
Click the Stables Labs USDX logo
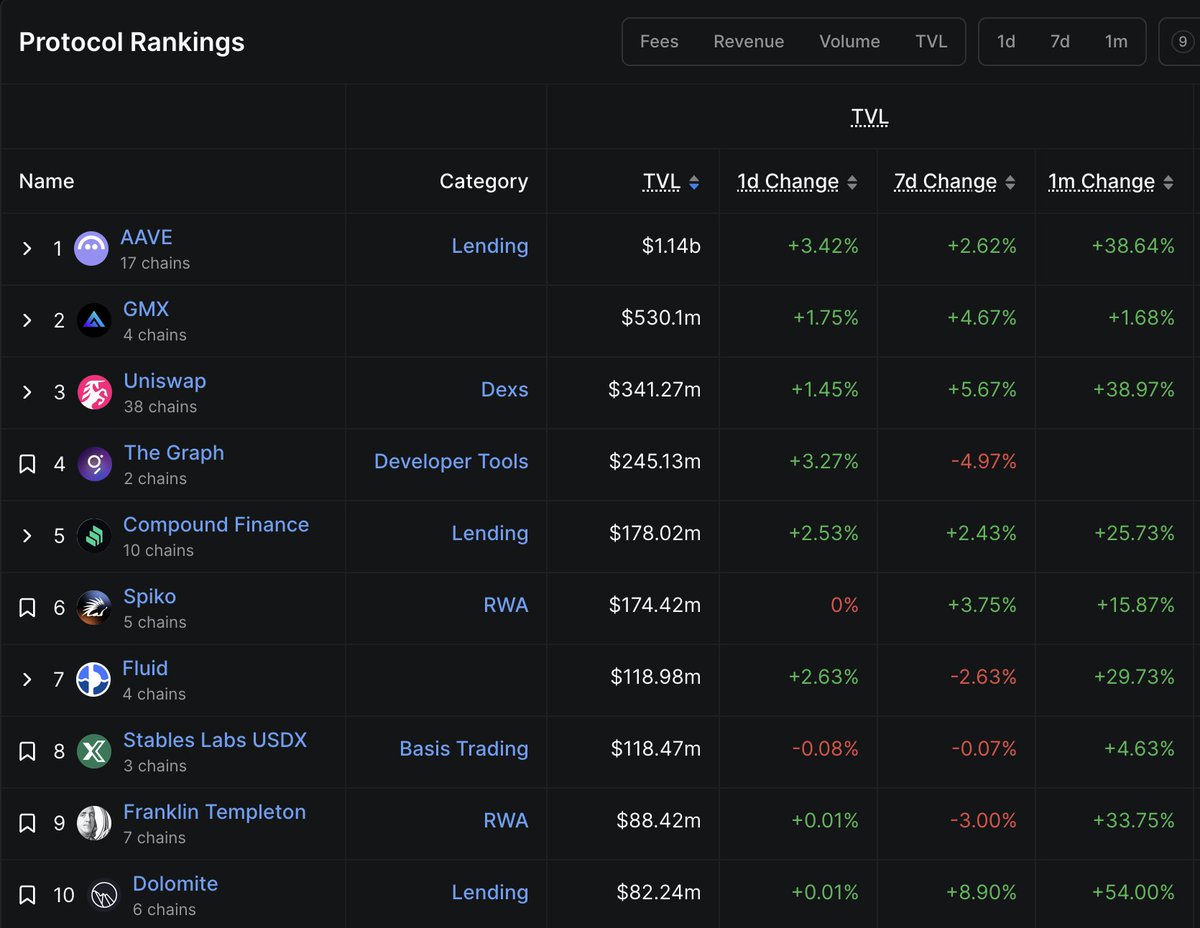tap(94, 751)
